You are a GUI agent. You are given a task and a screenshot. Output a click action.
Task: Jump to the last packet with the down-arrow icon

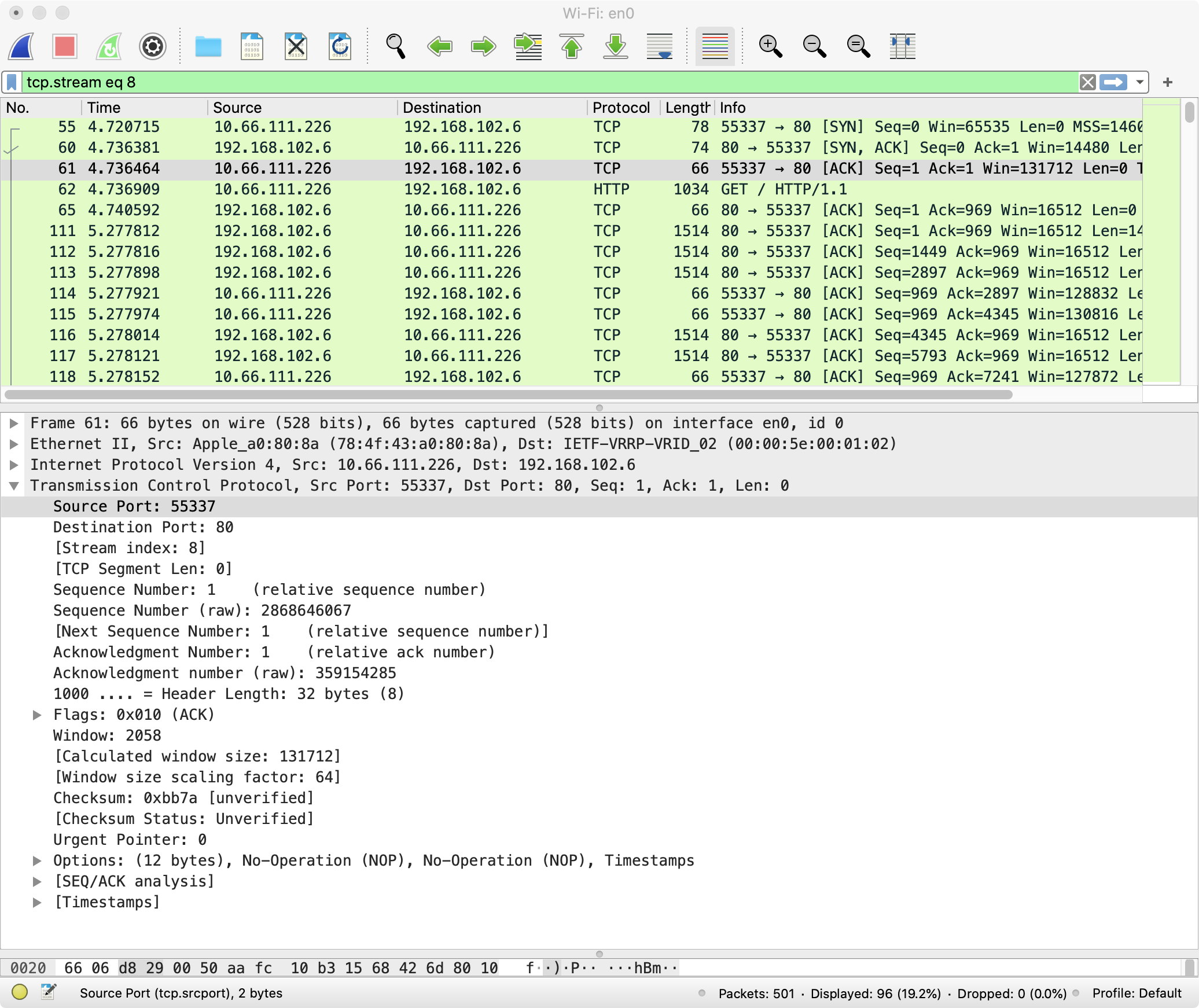(616, 46)
